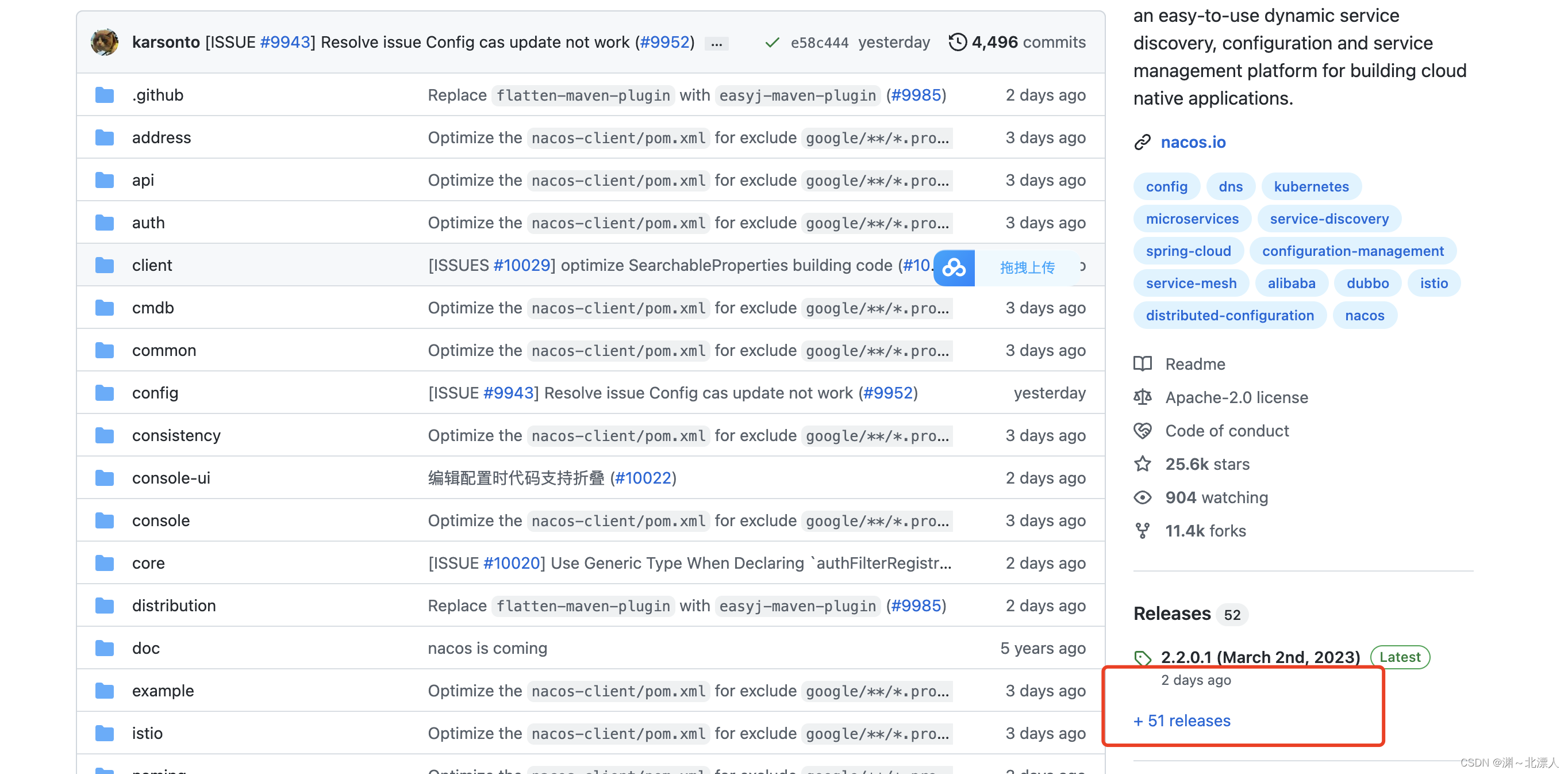Image resolution: width=1568 pixels, height=774 pixels.
Task: Click the Baidu cloud upload icon
Action: click(954, 267)
